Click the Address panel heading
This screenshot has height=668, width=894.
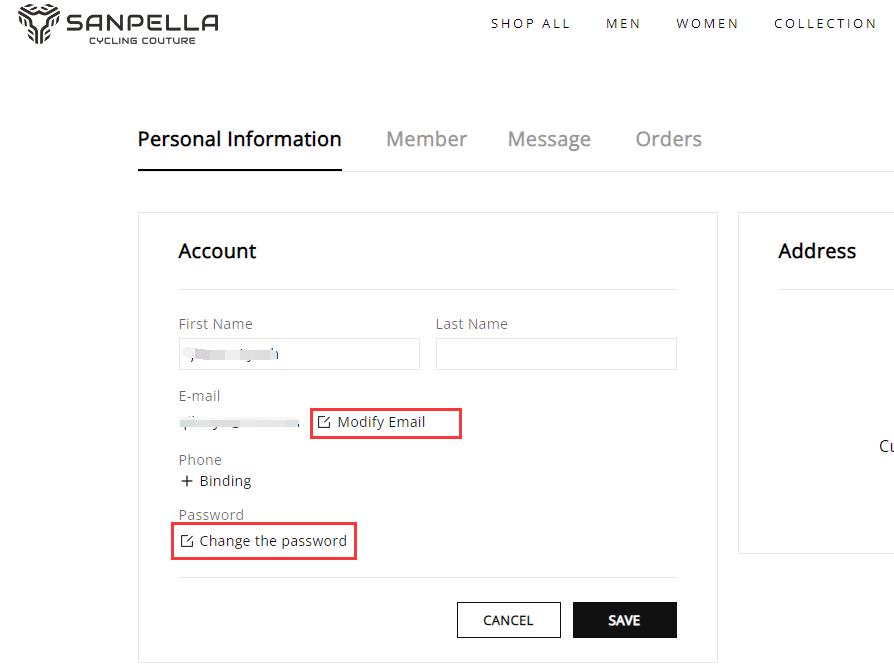tap(817, 251)
